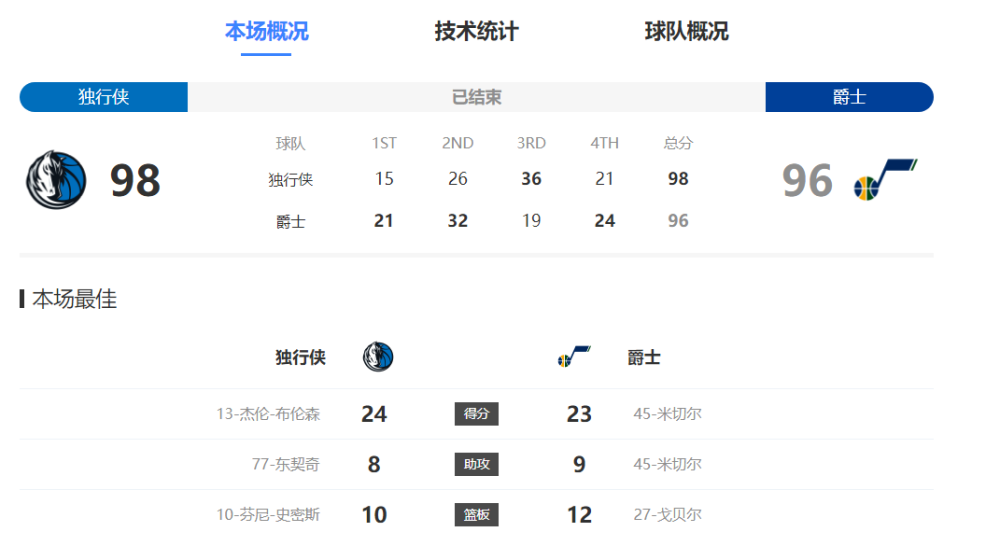Click Brunson's points value 24

(x=374, y=414)
